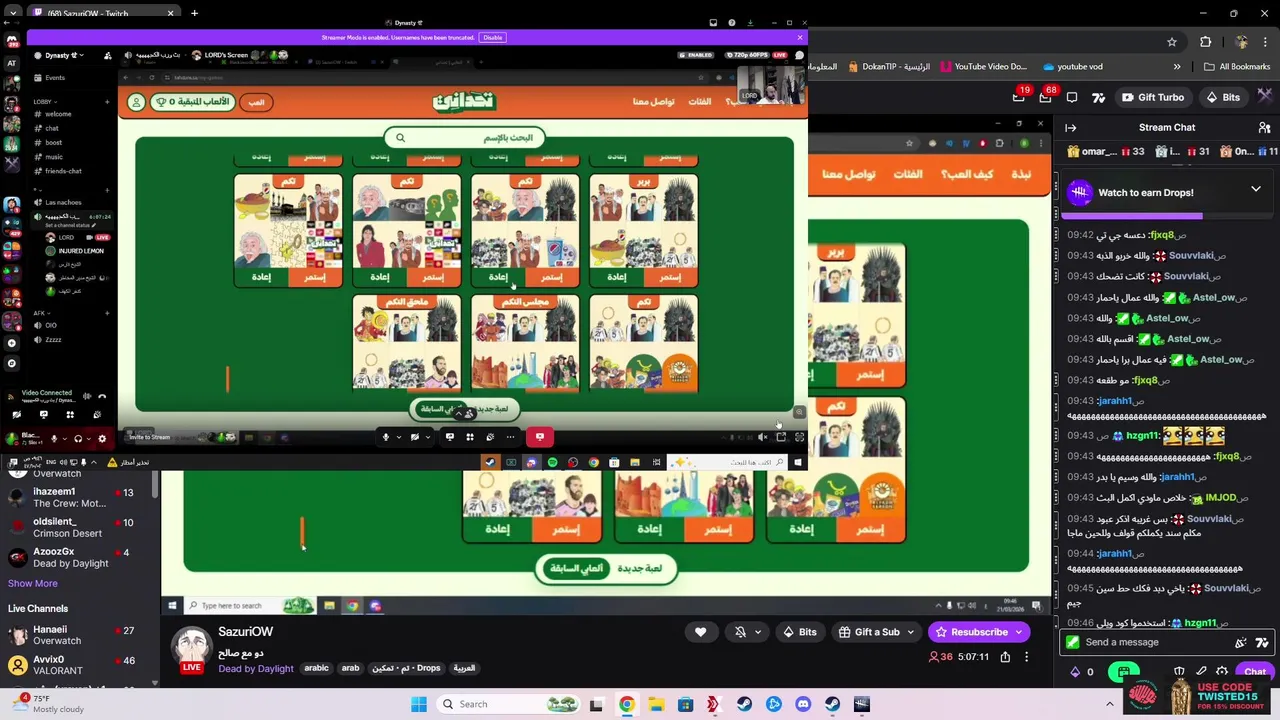Click the arabic stream tag
1280x720 pixels.
[316, 668]
